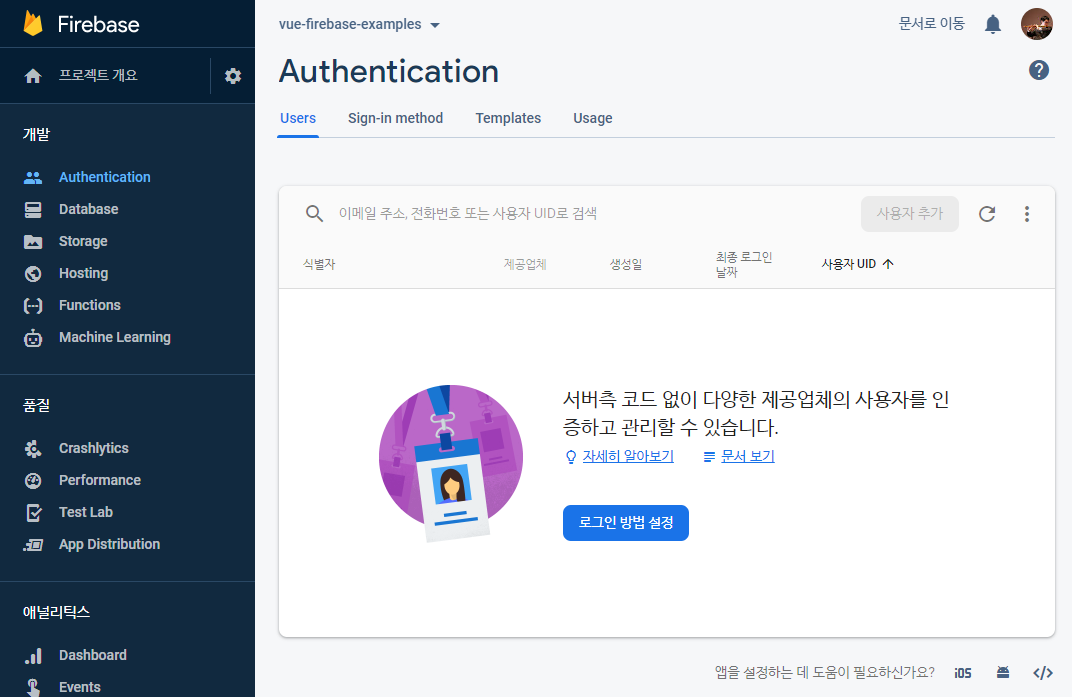Click the 프로젝트 개요 link

pyautogui.click(x=98, y=75)
